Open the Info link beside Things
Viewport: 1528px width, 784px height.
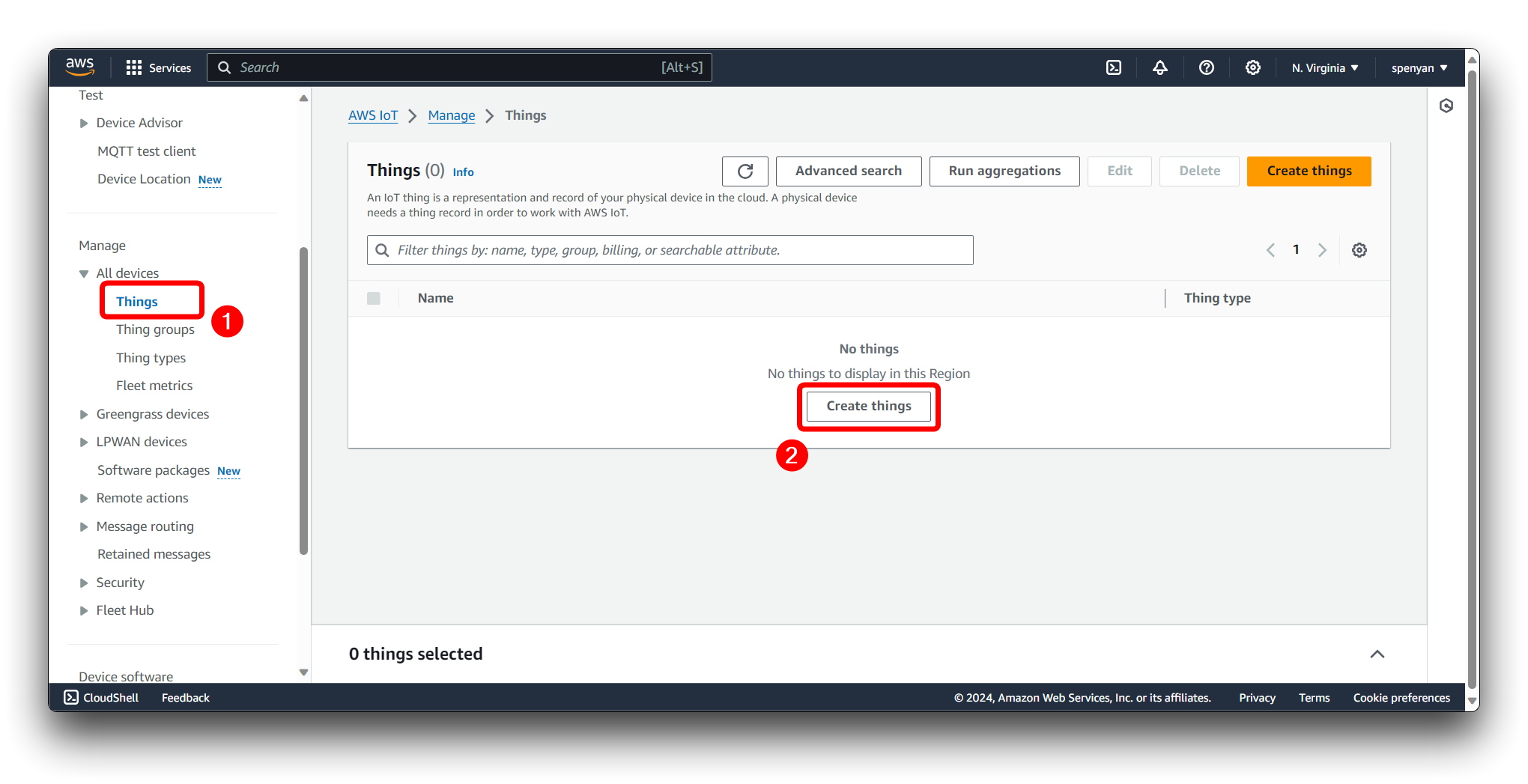[x=463, y=172]
